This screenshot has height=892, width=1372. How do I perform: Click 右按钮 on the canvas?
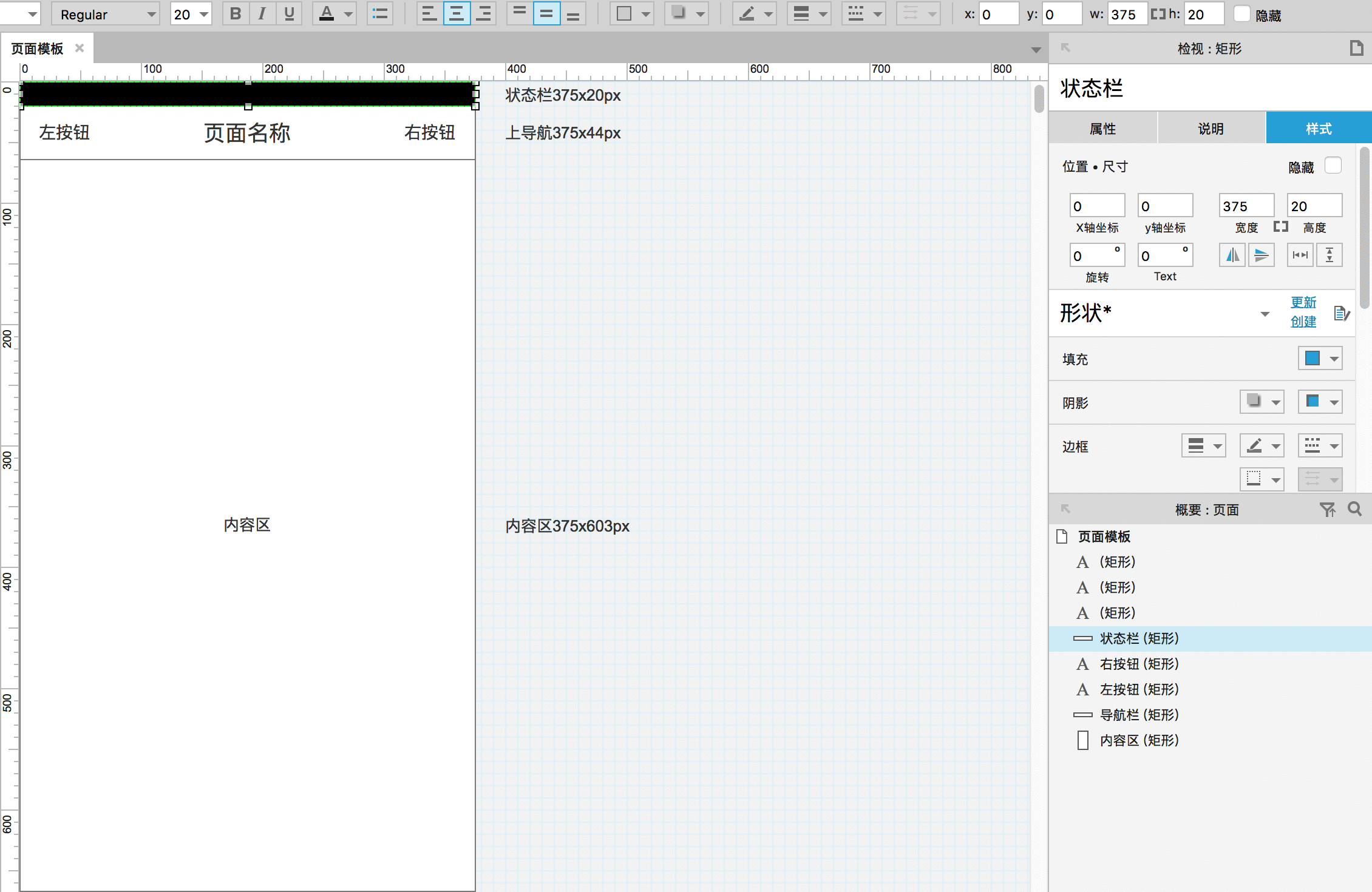(430, 132)
